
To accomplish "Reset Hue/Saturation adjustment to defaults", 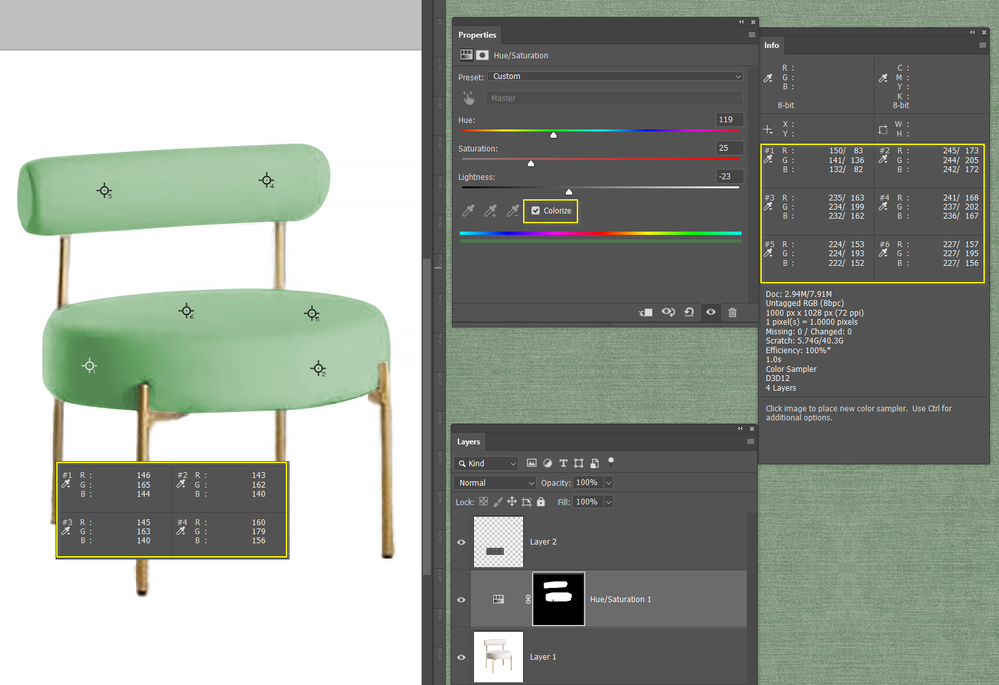I will tap(689, 312).
